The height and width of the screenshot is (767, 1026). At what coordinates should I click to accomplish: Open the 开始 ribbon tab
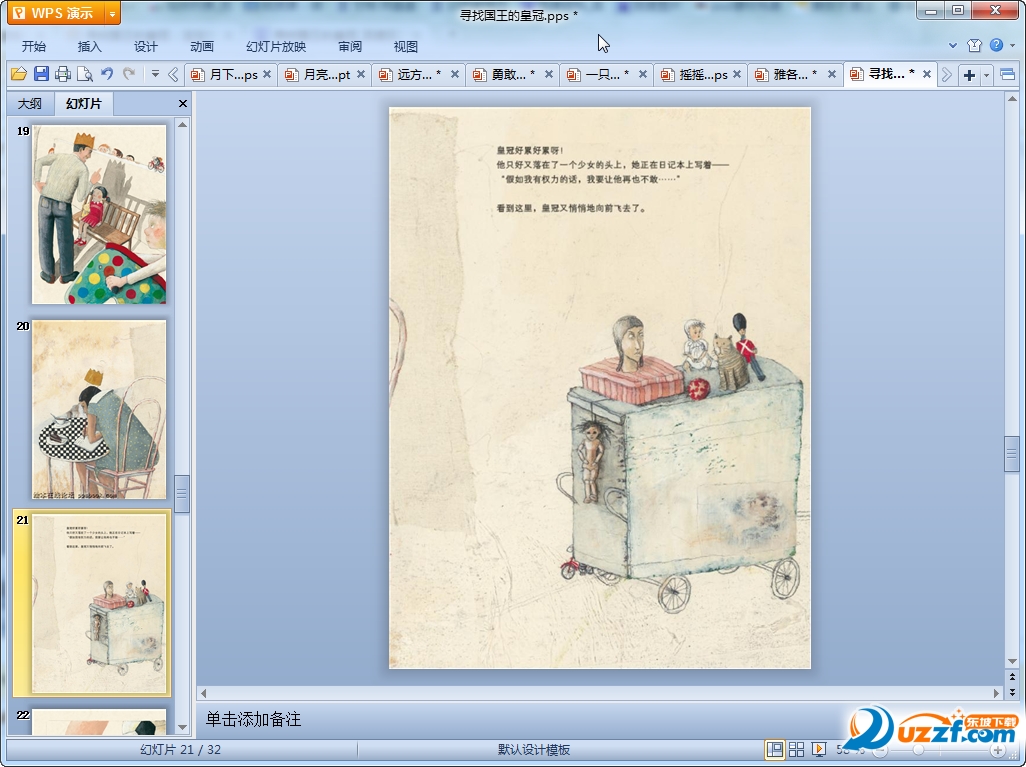[x=33, y=46]
